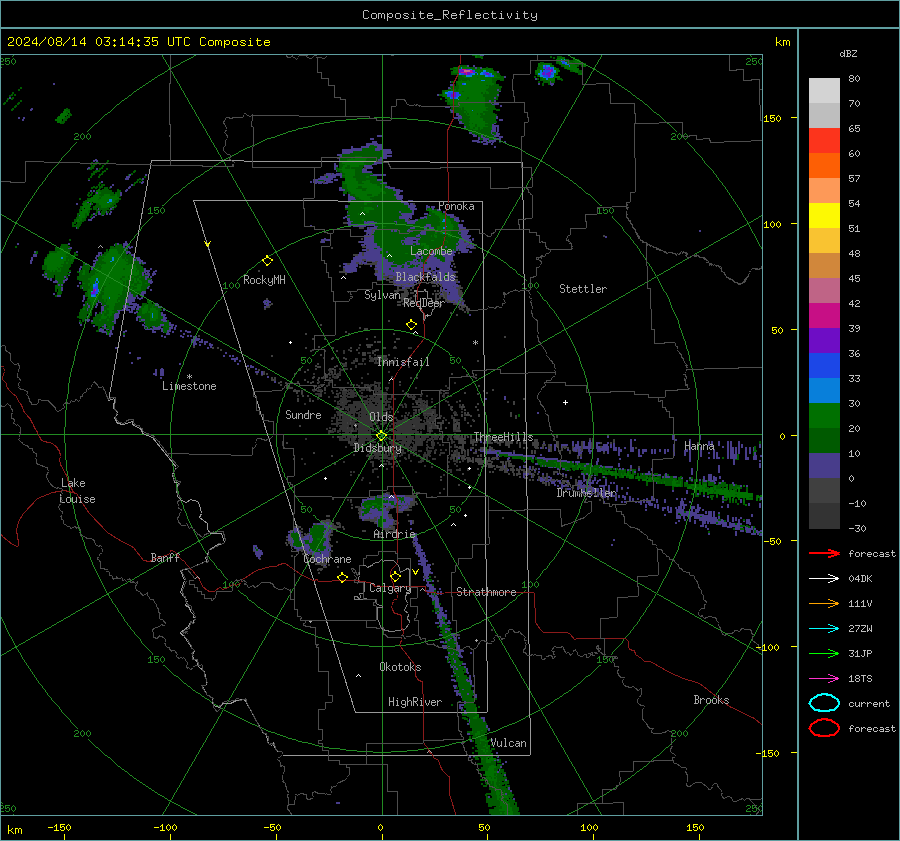Click the dBZ heading above color scale
Image resolution: width=900 pixels, height=841 pixels.
(x=848, y=53)
